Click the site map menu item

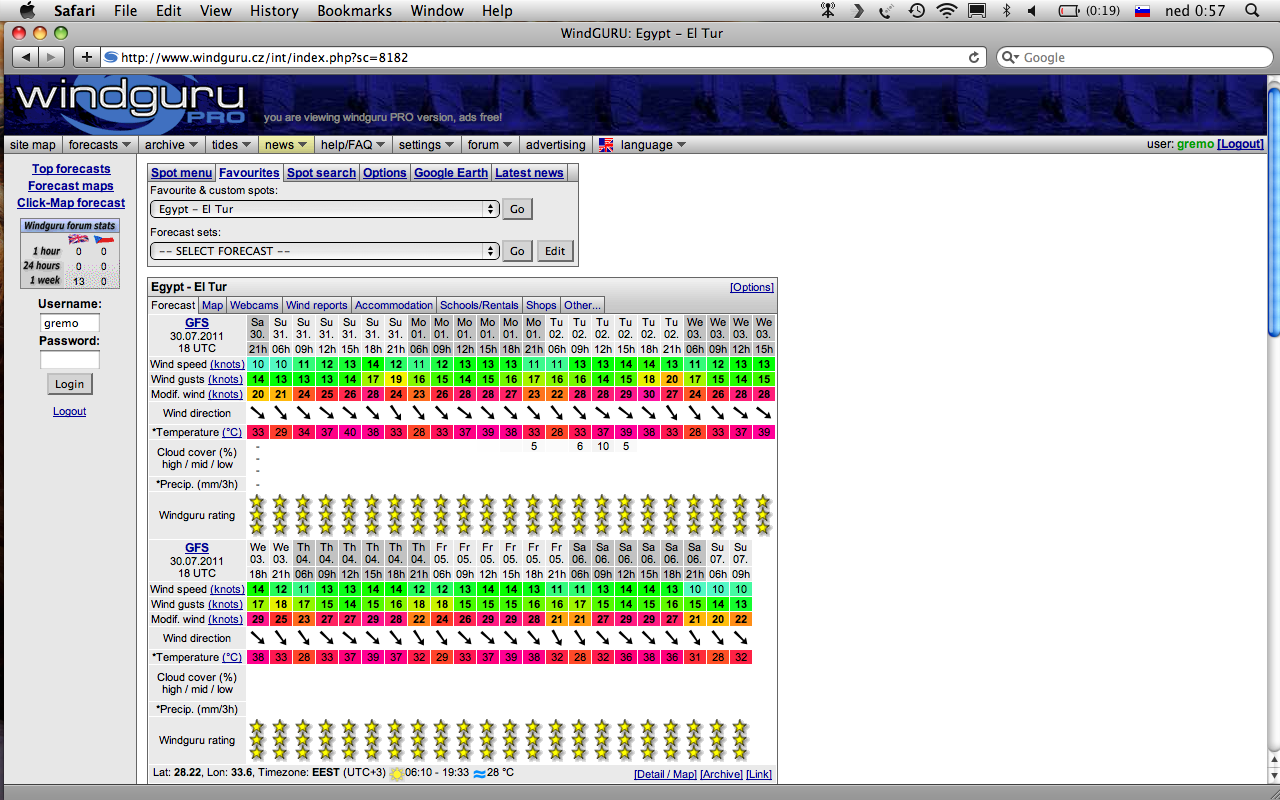(x=33, y=145)
